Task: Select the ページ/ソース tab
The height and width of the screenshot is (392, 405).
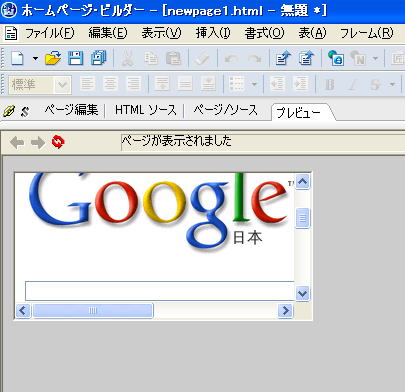Action: pyautogui.click(x=226, y=110)
